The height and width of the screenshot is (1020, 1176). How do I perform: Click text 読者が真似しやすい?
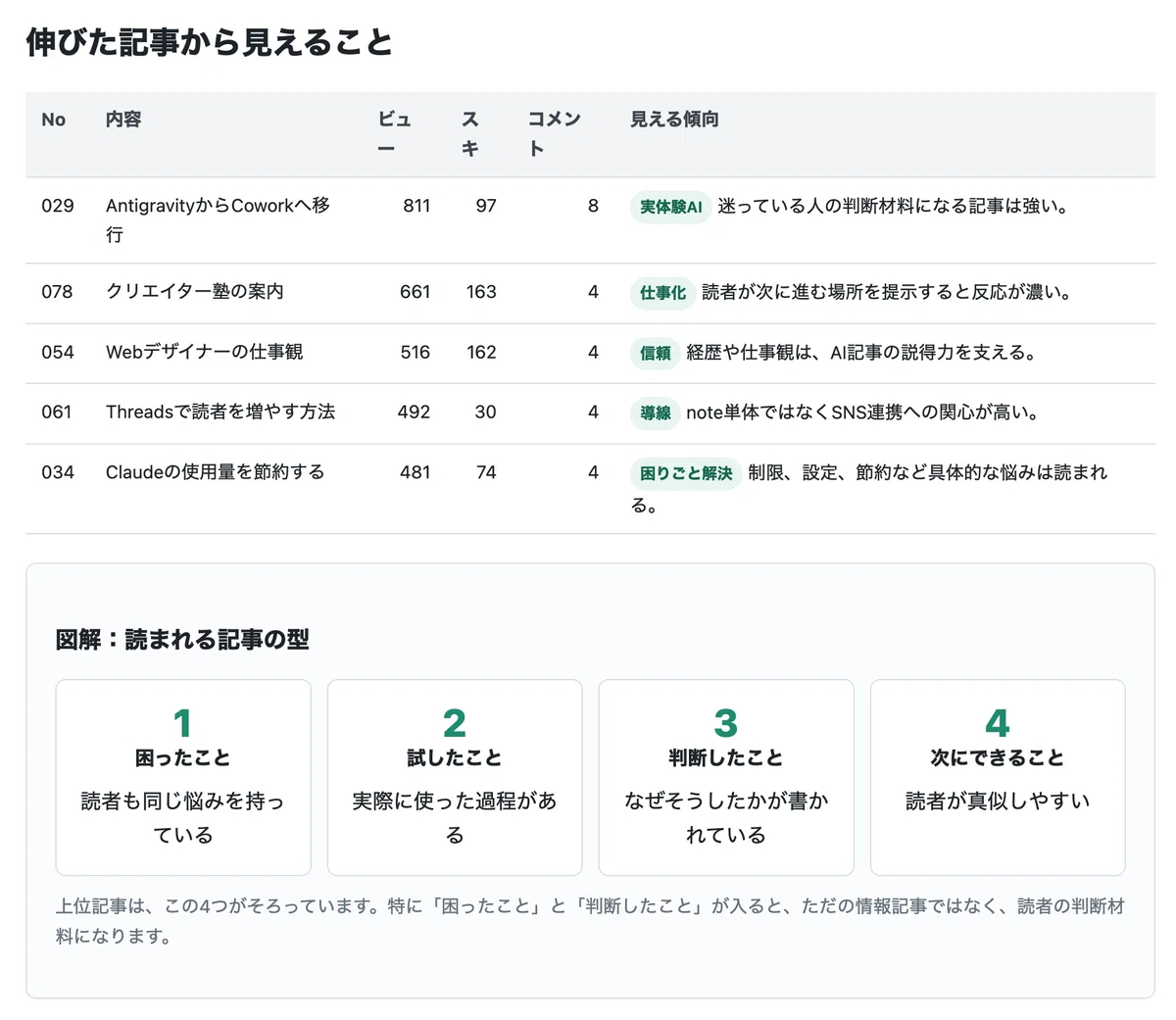pos(998,801)
